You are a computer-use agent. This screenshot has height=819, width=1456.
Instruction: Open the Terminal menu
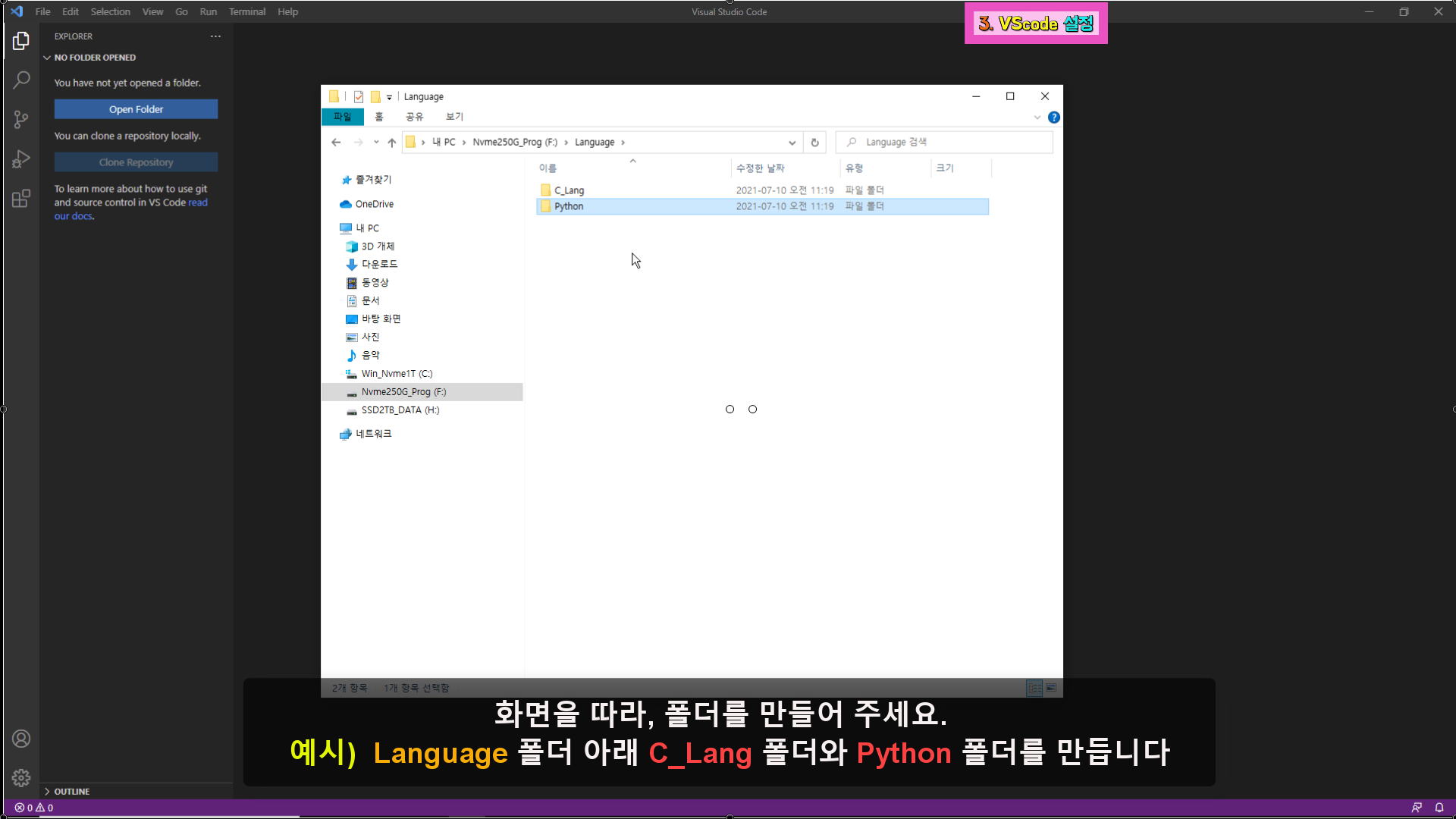[x=246, y=11]
